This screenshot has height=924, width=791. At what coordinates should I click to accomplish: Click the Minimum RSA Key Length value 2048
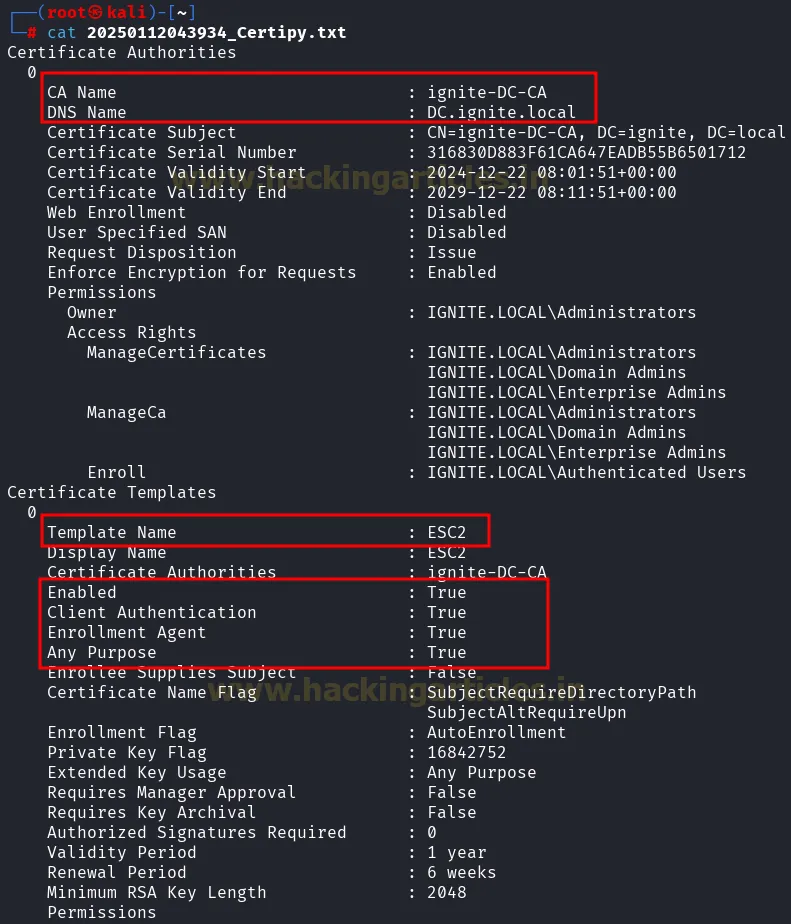pyautogui.click(x=446, y=892)
